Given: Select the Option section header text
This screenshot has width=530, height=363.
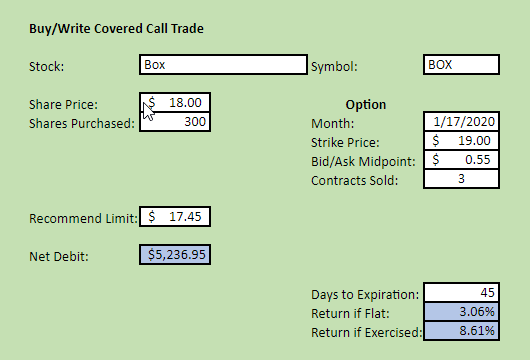Looking at the screenshot, I should [366, 105].
